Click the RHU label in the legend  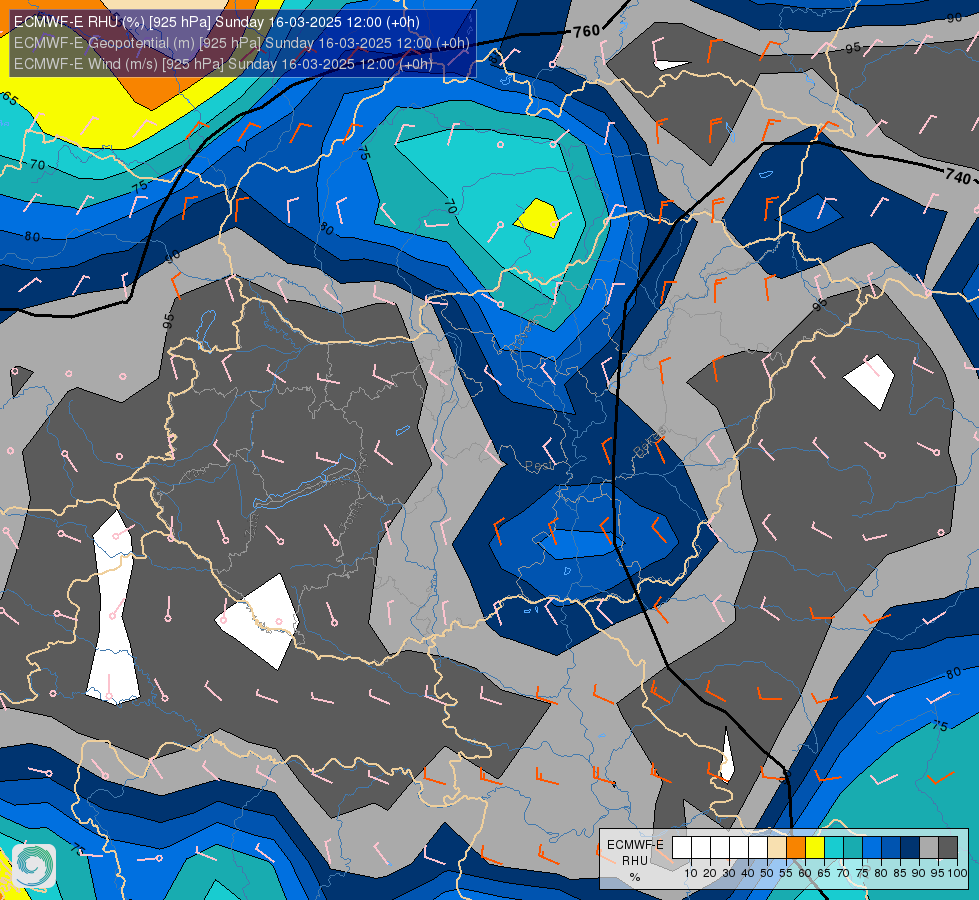click(x=635, y=861)
